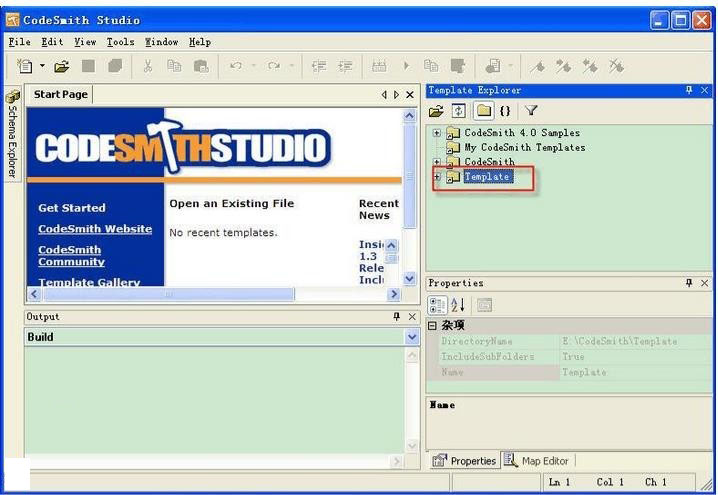This screenshot has width=718, height=495.
Task: Pin the Properties panel
Action: pyautogui.click(x=689, y=283)
